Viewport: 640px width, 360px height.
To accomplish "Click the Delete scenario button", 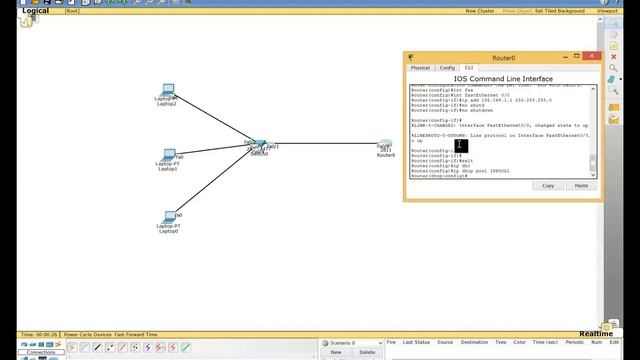I will [367, 352].
